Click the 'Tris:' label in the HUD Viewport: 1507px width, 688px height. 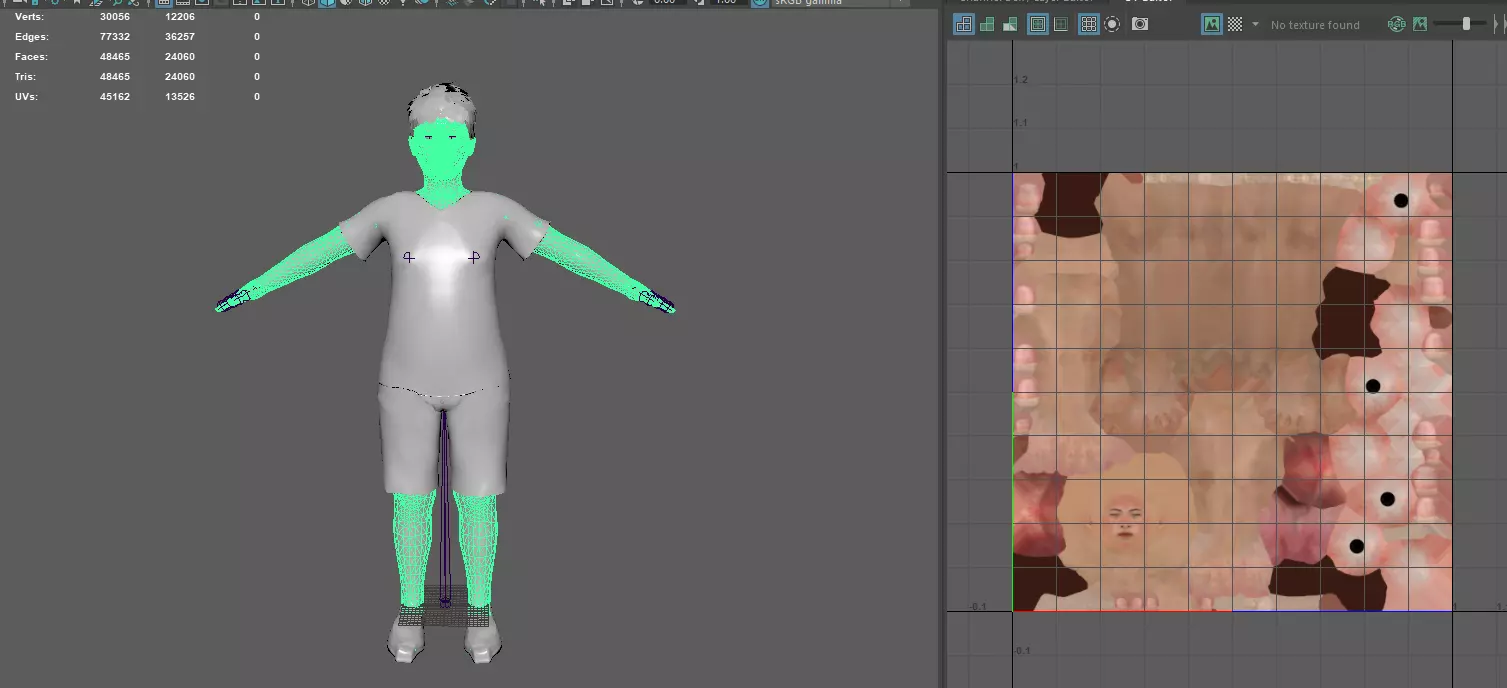[26, 77]
